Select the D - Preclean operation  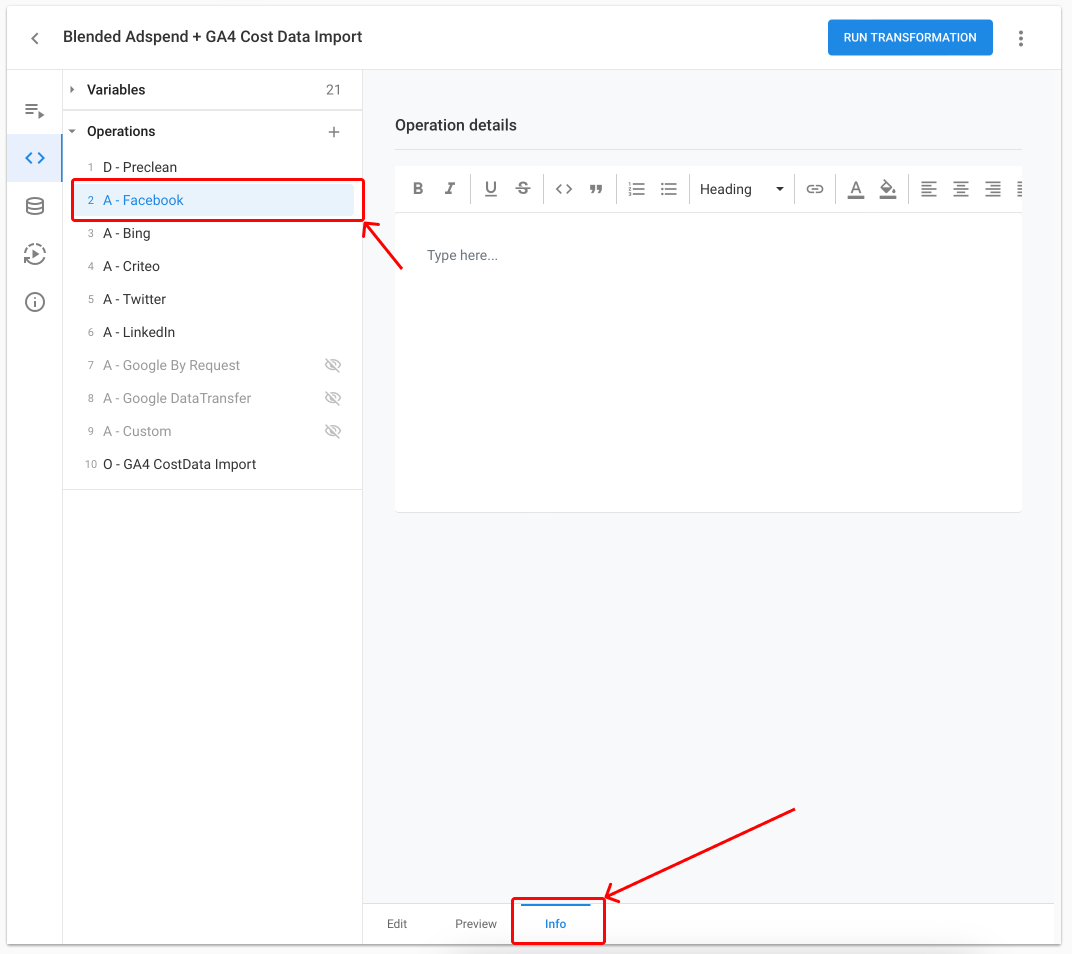[x=213, y=168]
